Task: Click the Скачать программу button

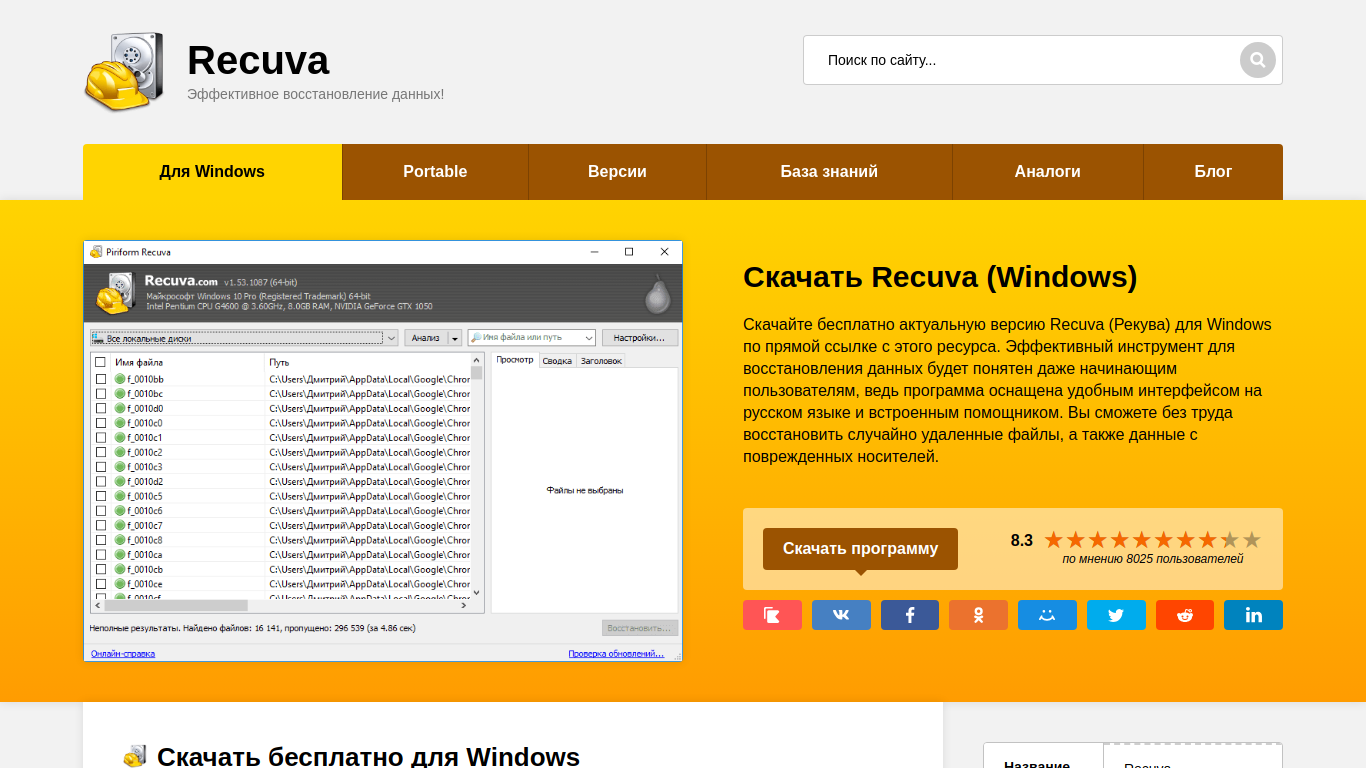Action: click(860, 549)
